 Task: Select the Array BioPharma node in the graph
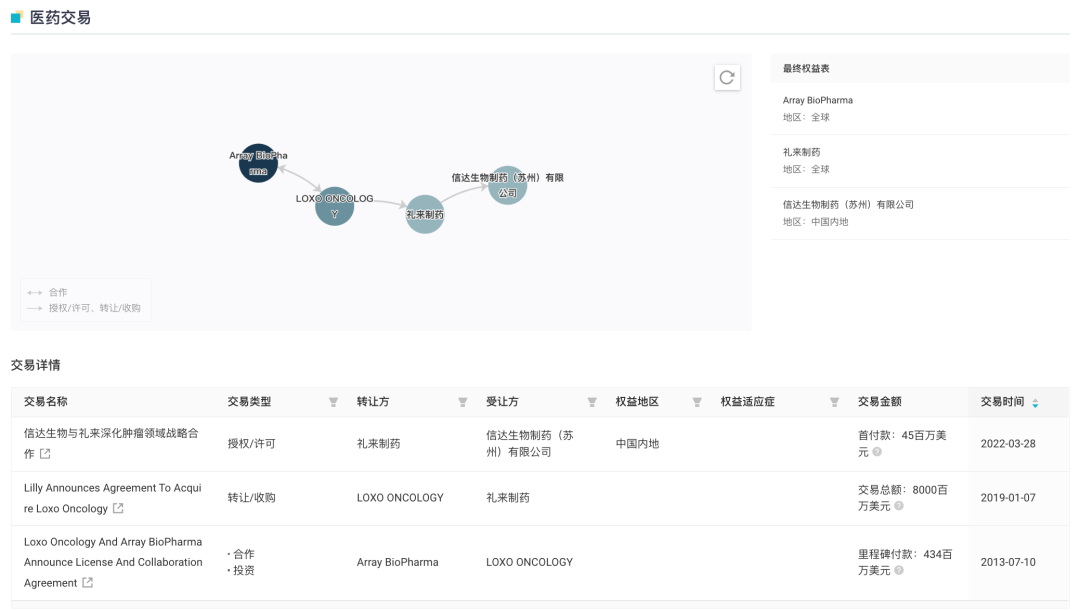(258, 163)
